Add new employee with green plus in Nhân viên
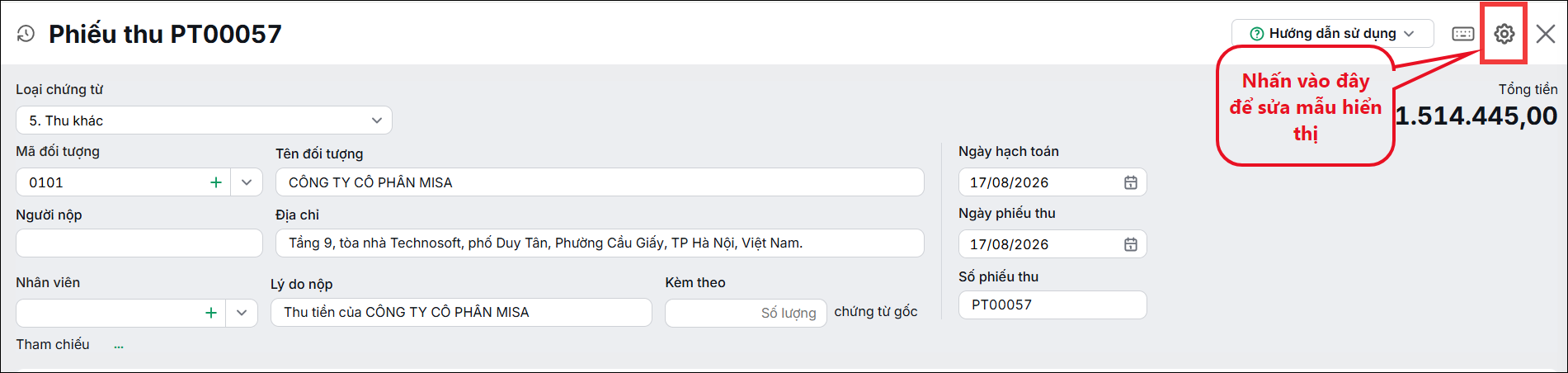The image size is (1568, 373). (x=211, y=313)
